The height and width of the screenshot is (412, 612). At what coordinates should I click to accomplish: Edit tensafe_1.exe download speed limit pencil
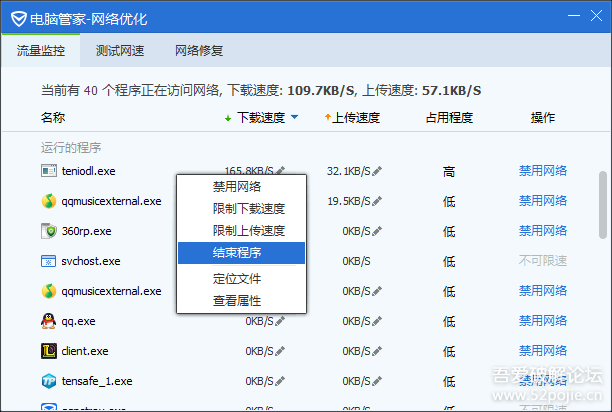point(280,381)
